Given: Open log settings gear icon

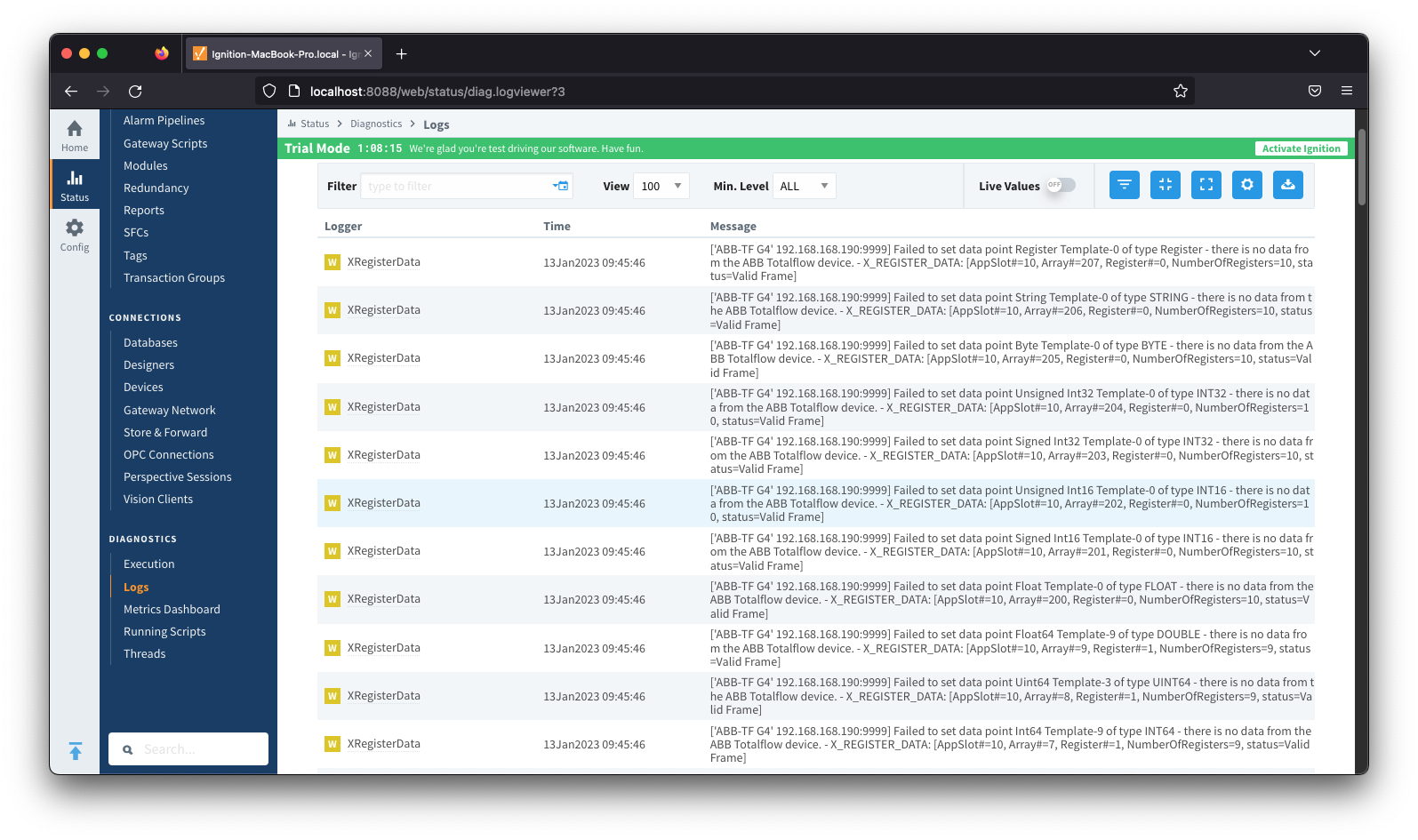Looking at the screenshot, I should tap(1246, 185).
